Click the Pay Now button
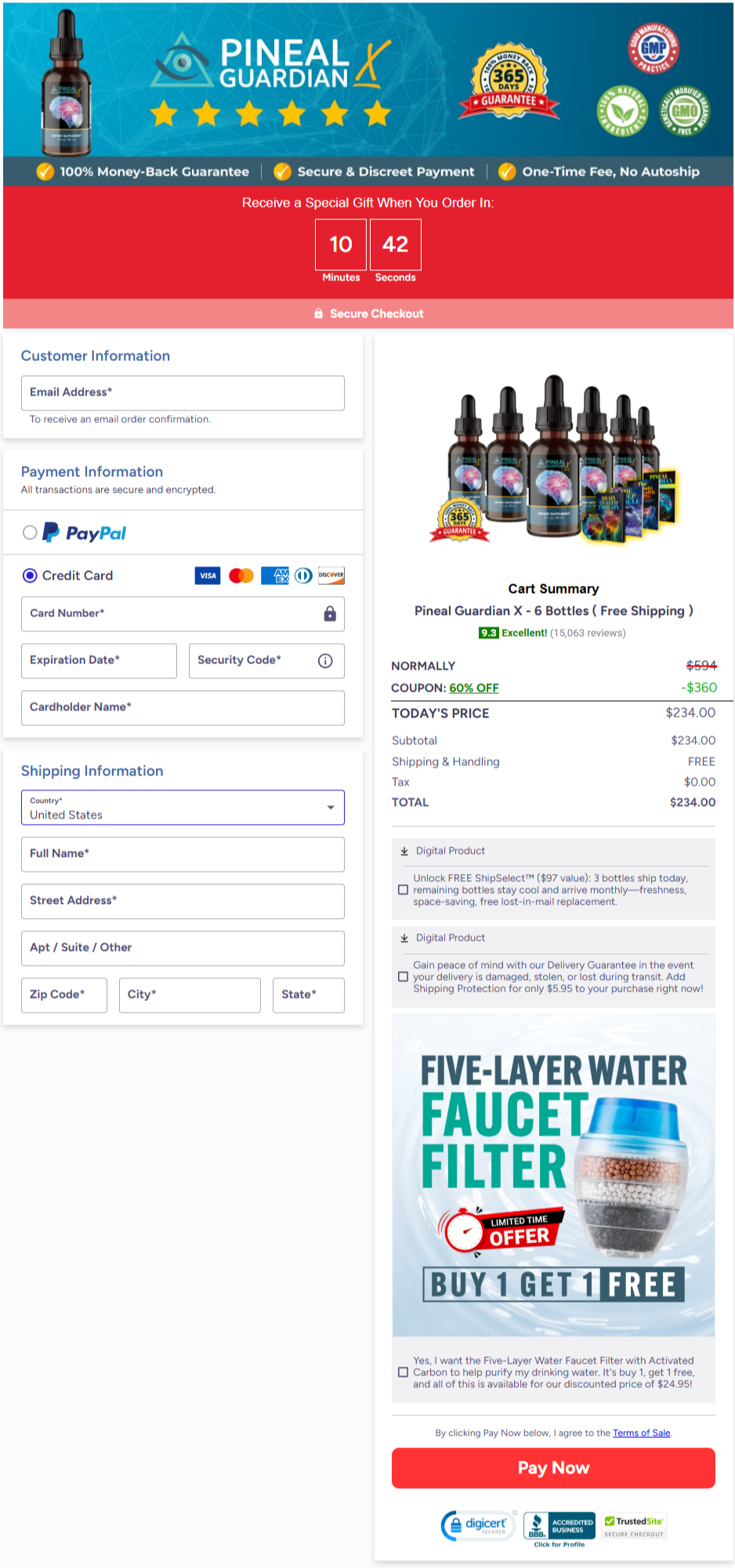Screen dimensions: 735x1568 pos(553,1468)
